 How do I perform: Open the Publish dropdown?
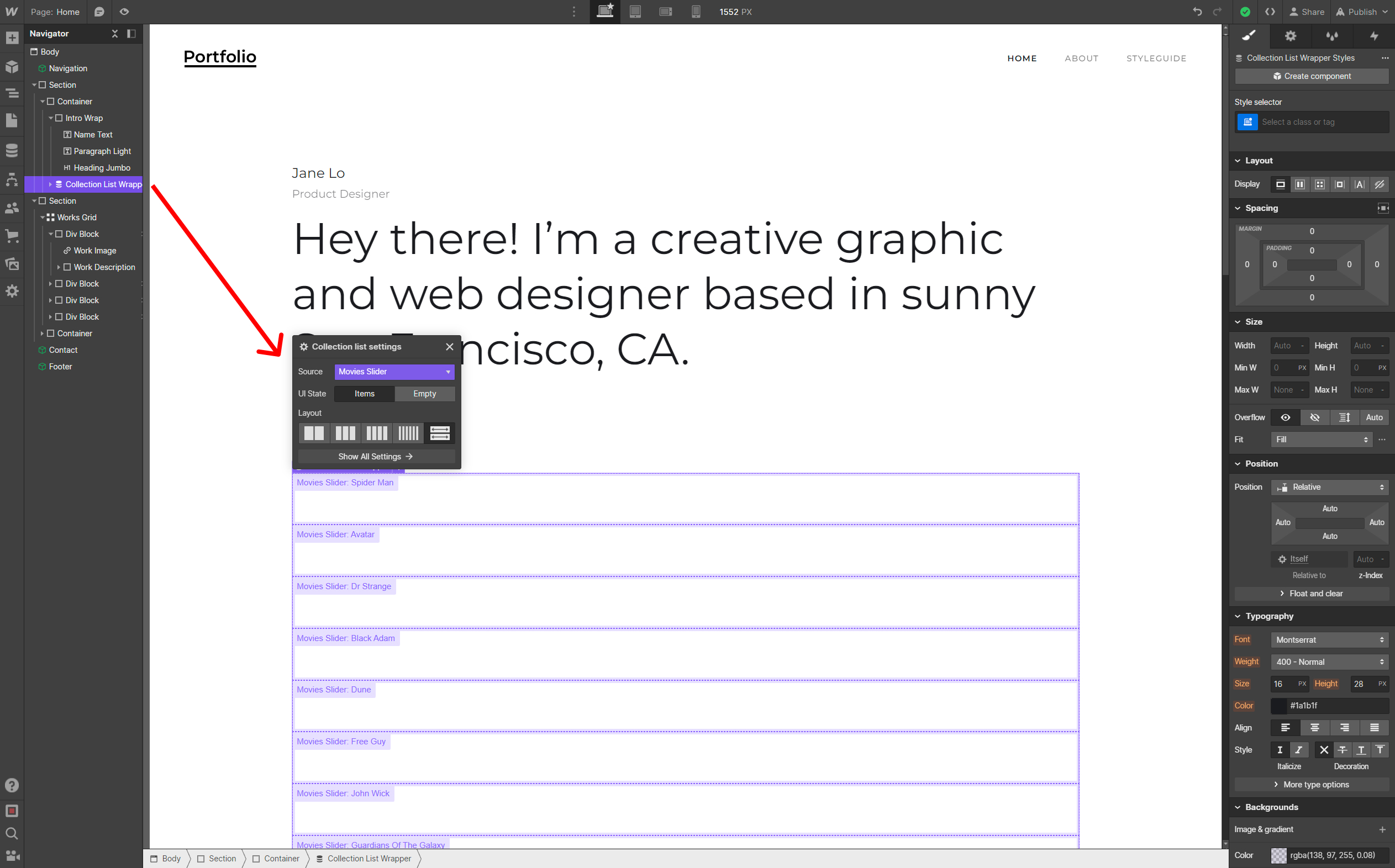coord(1362,12)
